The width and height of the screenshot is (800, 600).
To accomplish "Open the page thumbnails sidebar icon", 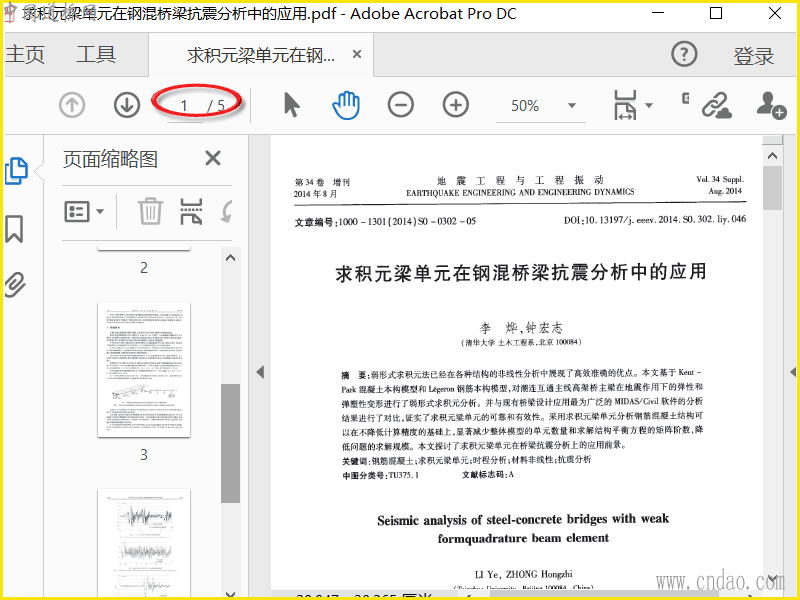I will [16, 170].
